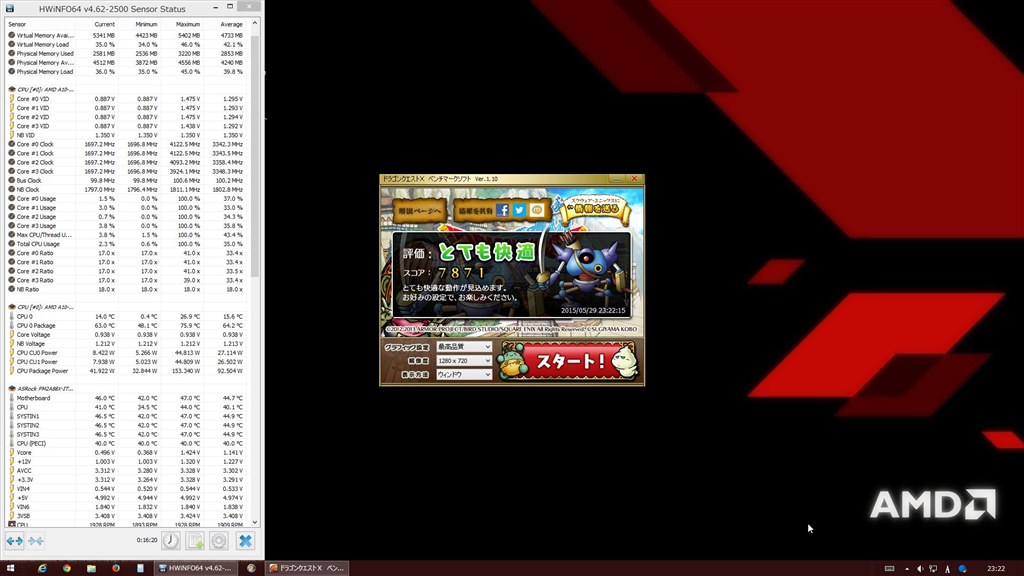Select the SYSTIN2 sensor row
Viewport: 1024px width, 576px height.
pyautogui.click(x=126, y=425)
